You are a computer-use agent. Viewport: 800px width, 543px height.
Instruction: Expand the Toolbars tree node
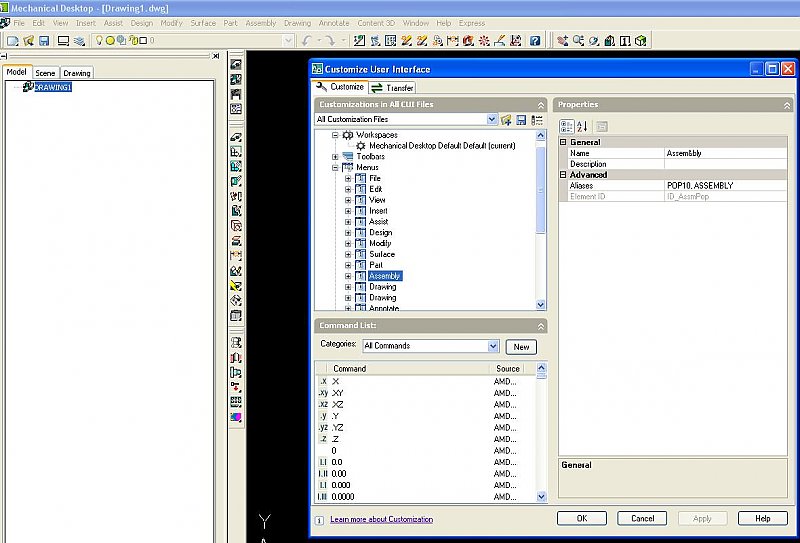click(x=335, y=157)
